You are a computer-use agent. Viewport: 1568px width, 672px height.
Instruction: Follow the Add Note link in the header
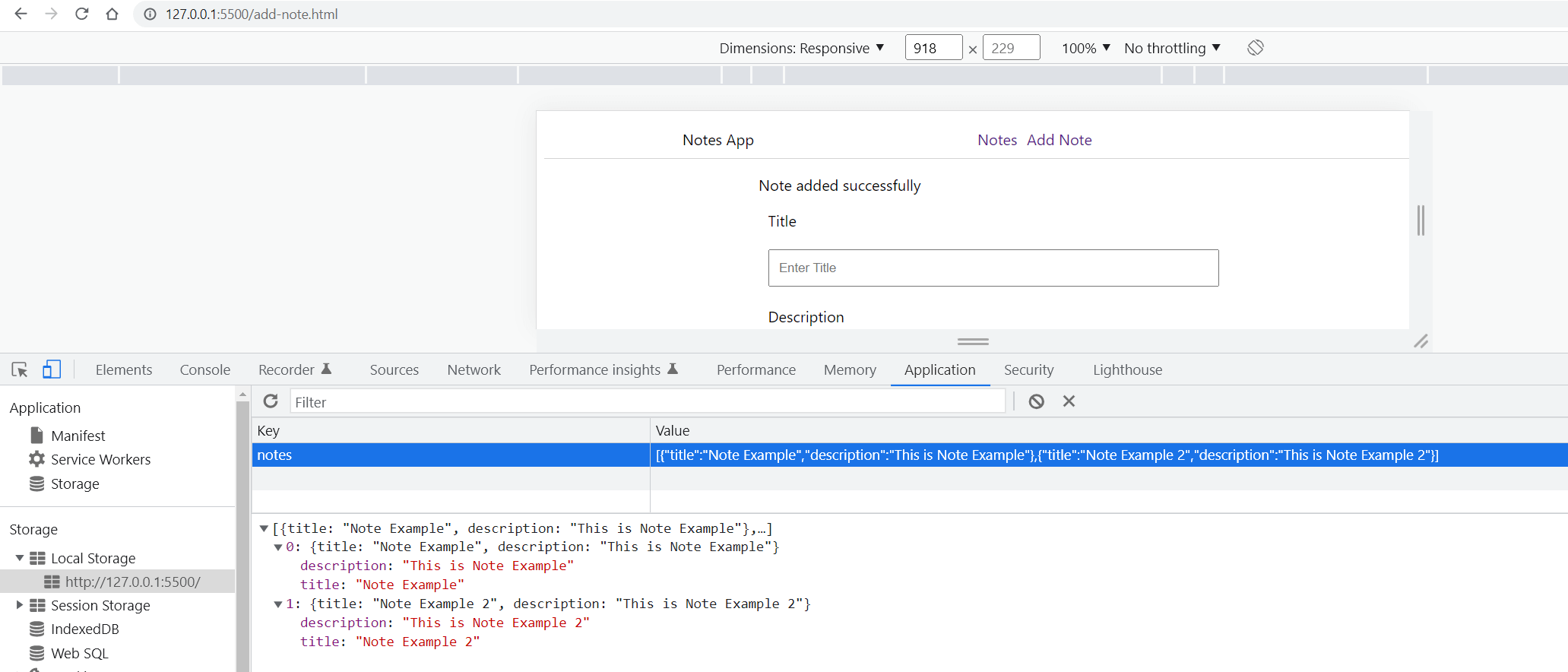[x=1060, y=140]
